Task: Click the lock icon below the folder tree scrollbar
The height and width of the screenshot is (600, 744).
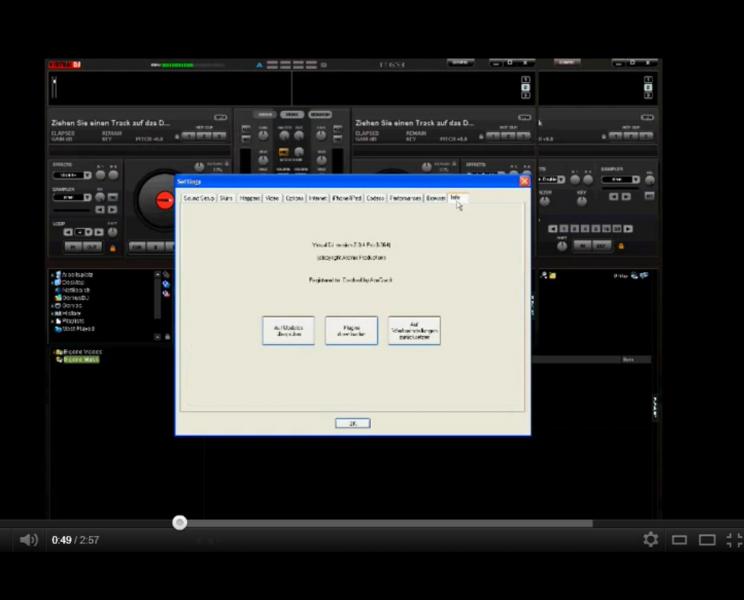Action: (x=167, y=337)
